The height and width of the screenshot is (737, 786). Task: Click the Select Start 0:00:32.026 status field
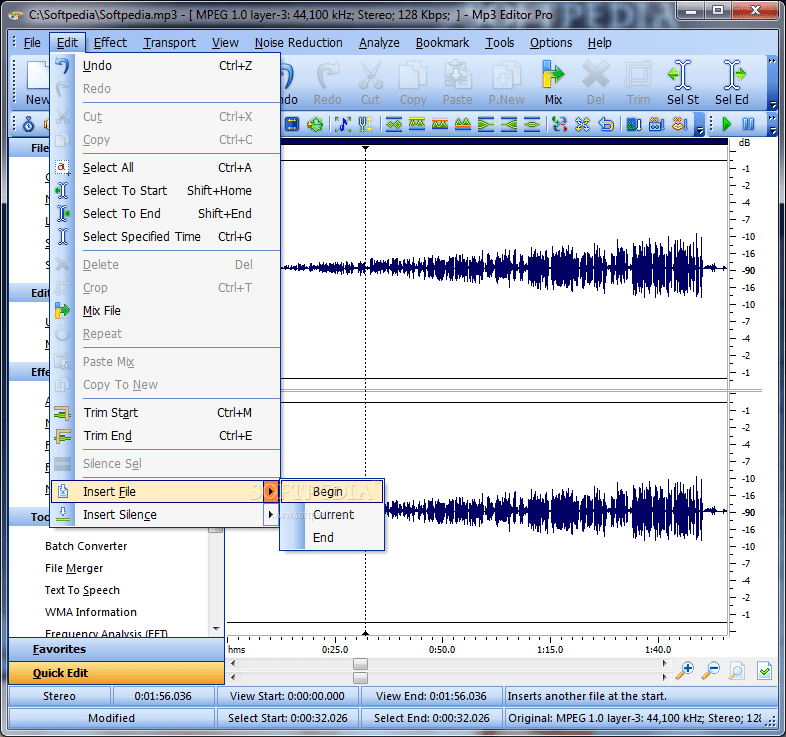coord(288,718)
